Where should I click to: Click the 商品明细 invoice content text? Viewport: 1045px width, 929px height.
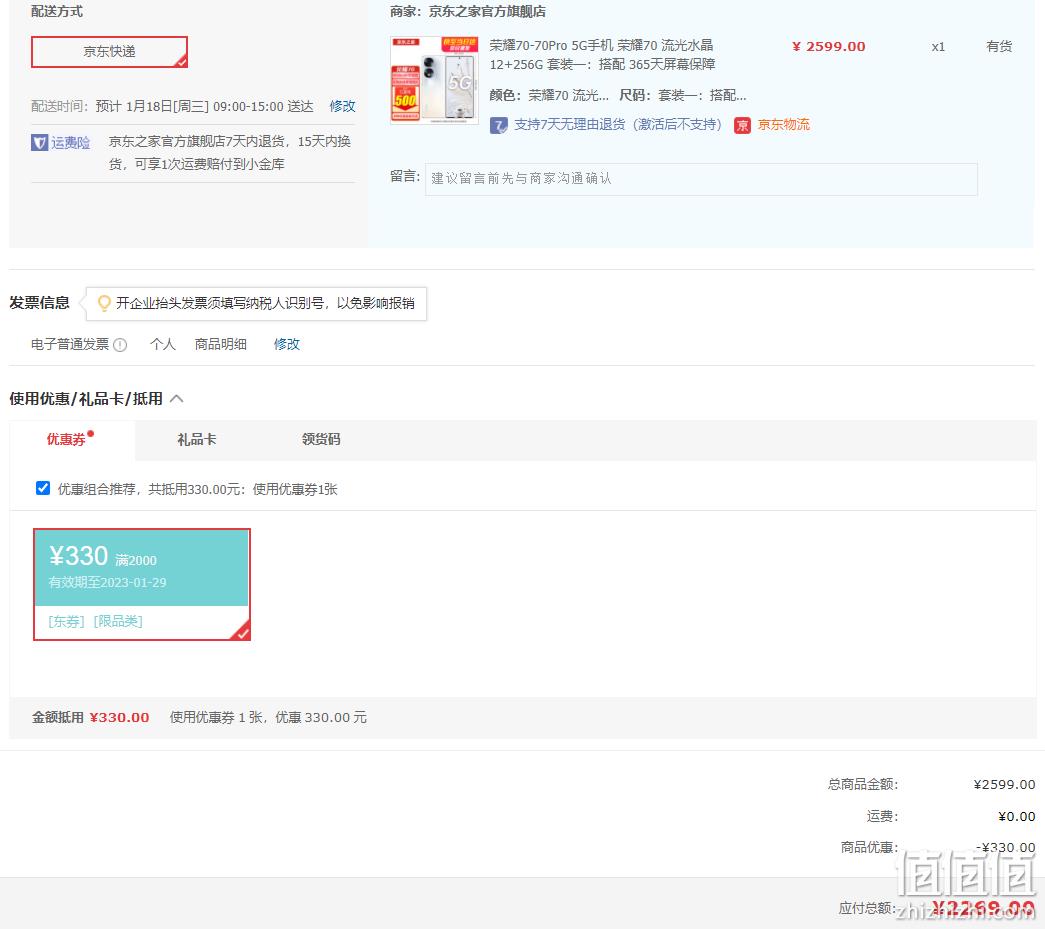point(221,344)
